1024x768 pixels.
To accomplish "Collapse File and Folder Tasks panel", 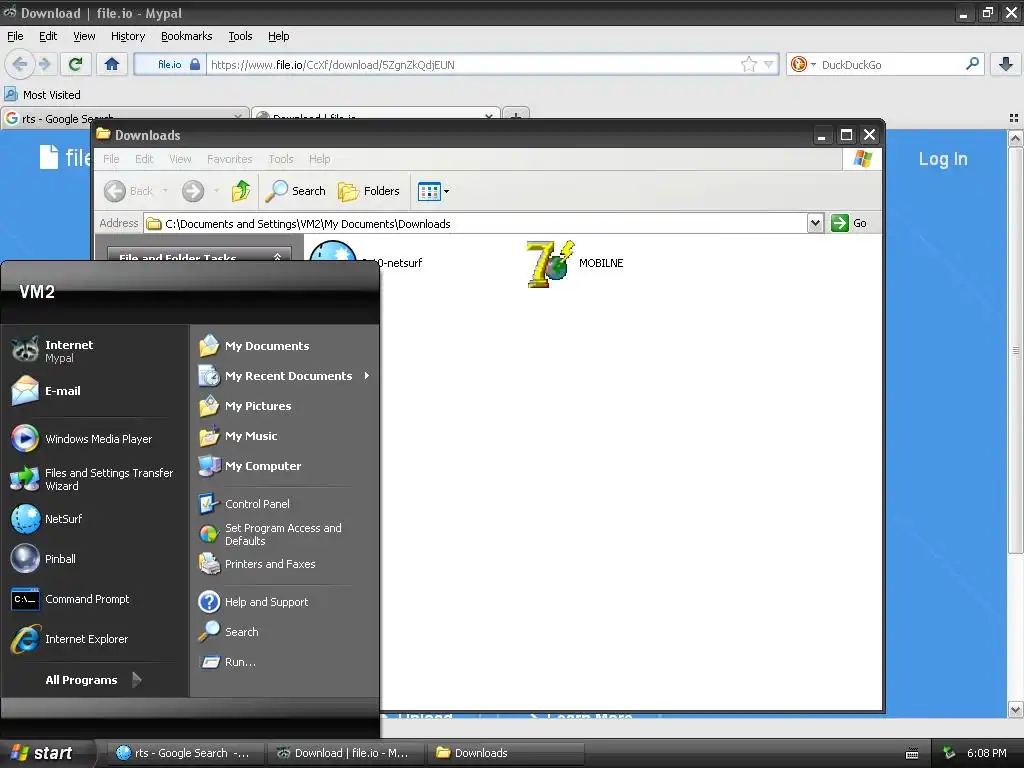I will click(277, 257).
